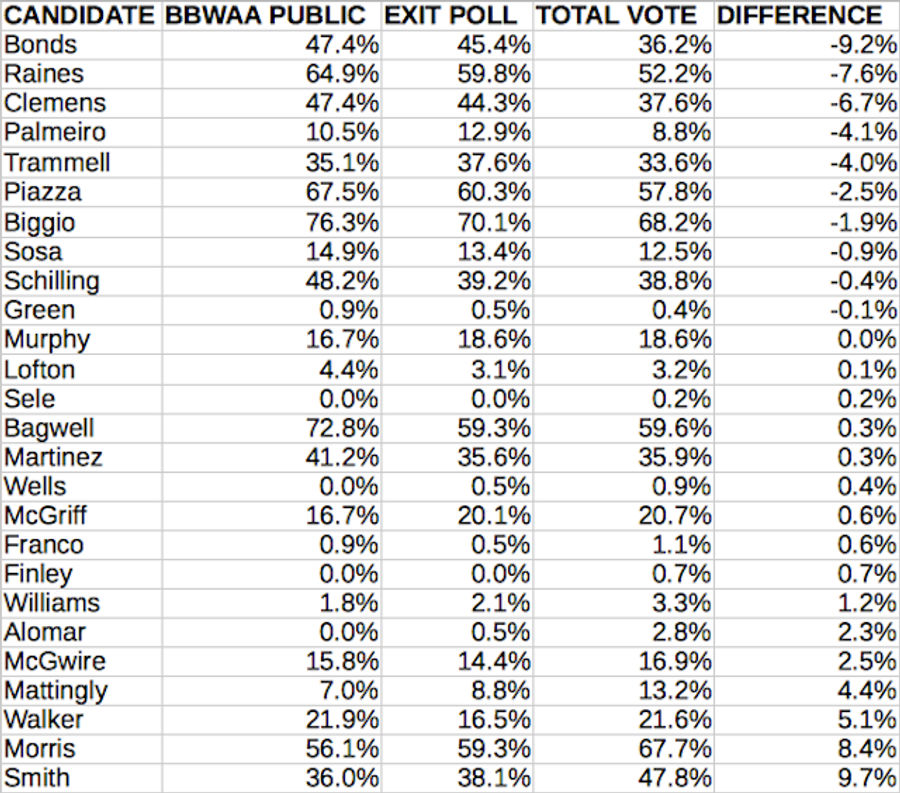Screen dimensions: 900x793
Task: Select the BBWAA PUBLIC header cell
Action: [271, 15]
